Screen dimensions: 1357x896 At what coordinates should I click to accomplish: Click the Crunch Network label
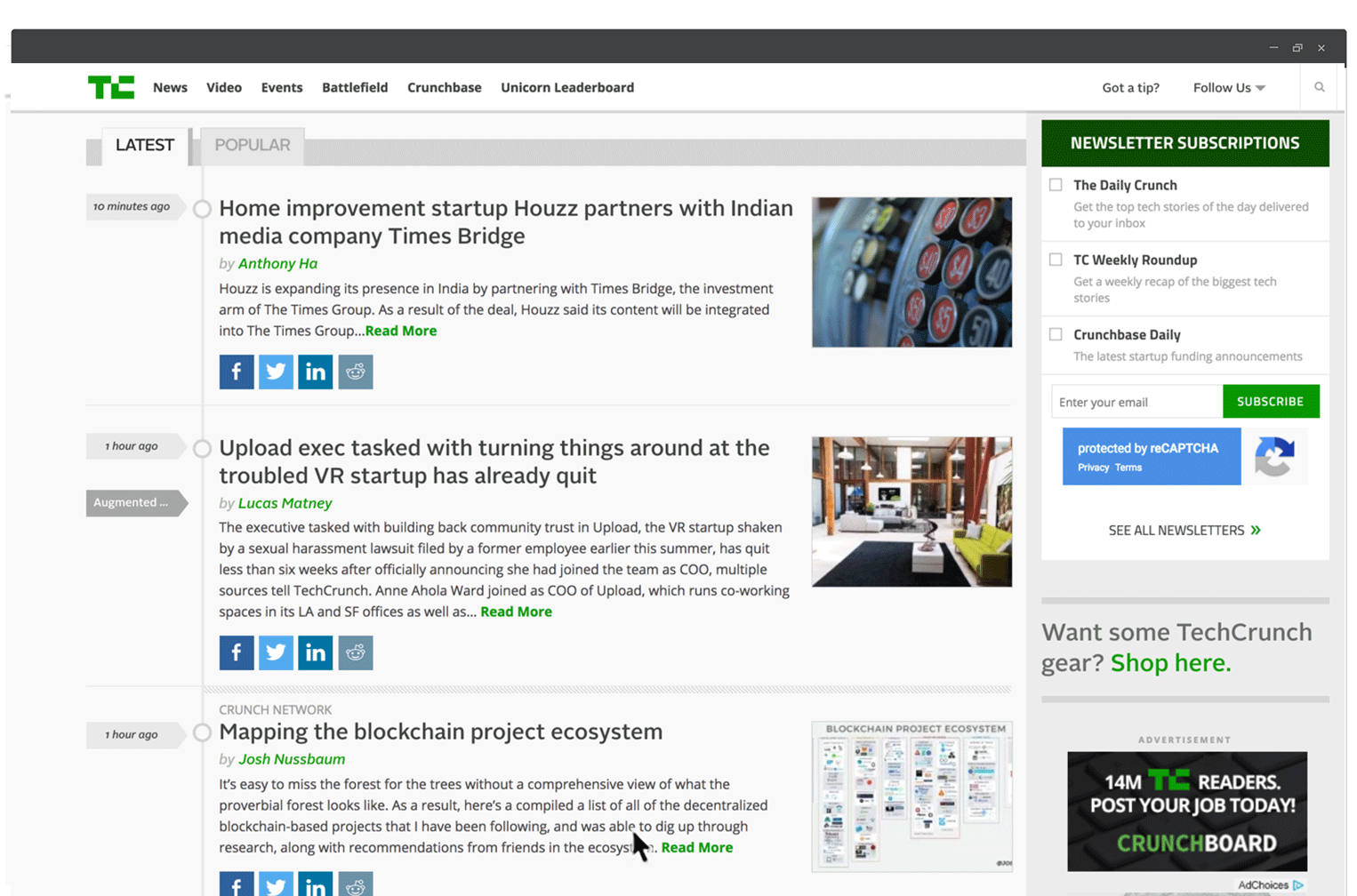pyautogui.click(x=276, y=709)
